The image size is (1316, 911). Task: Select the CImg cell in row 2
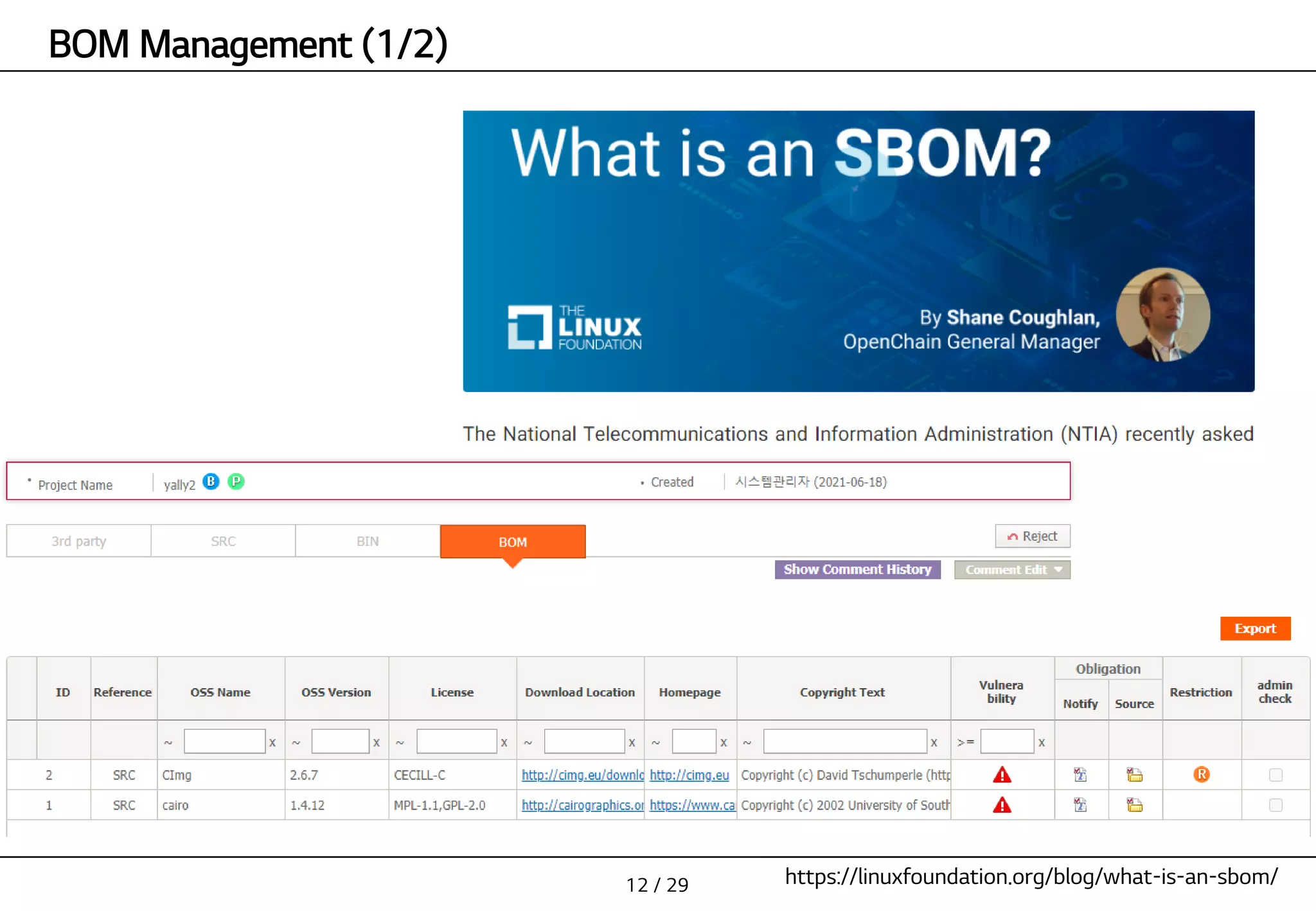(x=221, y=775)
